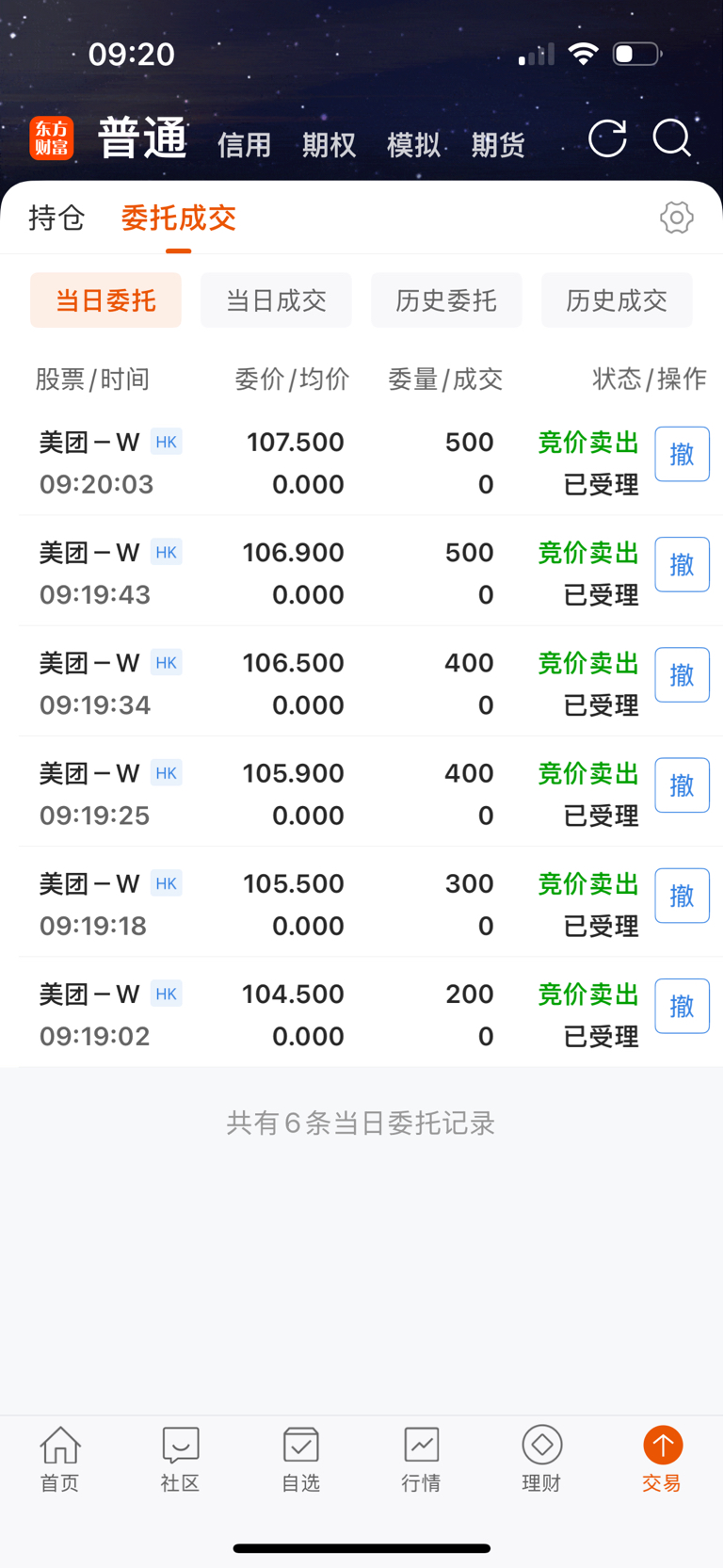Cancel the 107.500 order with 撤
This screenshot has width=724, height=1568.
[682, 454]
